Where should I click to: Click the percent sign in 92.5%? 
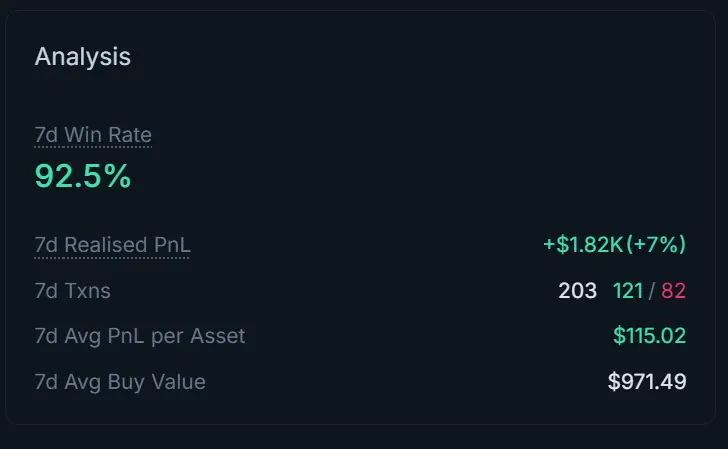point(119,176)
